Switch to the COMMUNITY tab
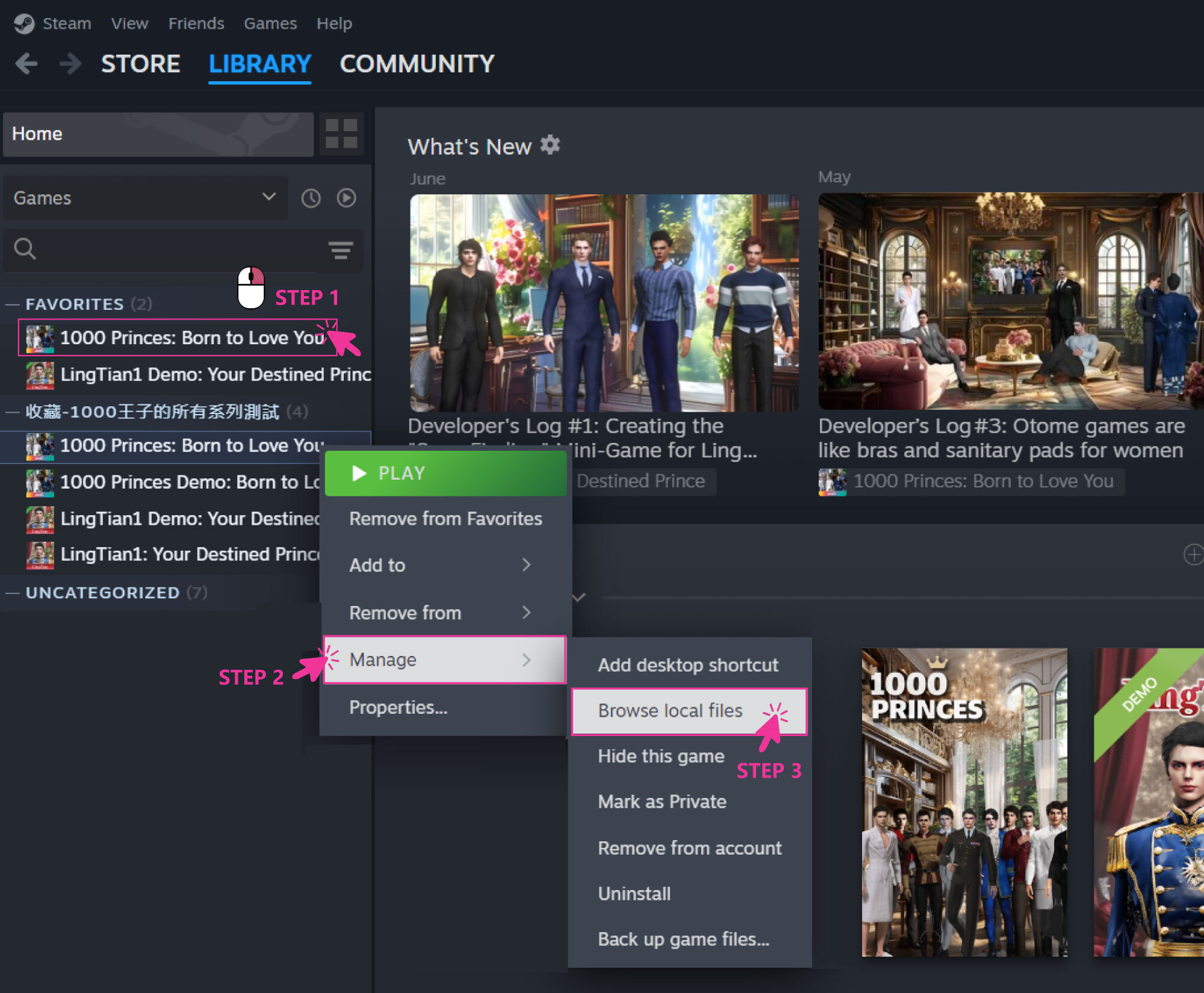The height and width of the screenshot is (993, 1204). (x=417, y=64)
